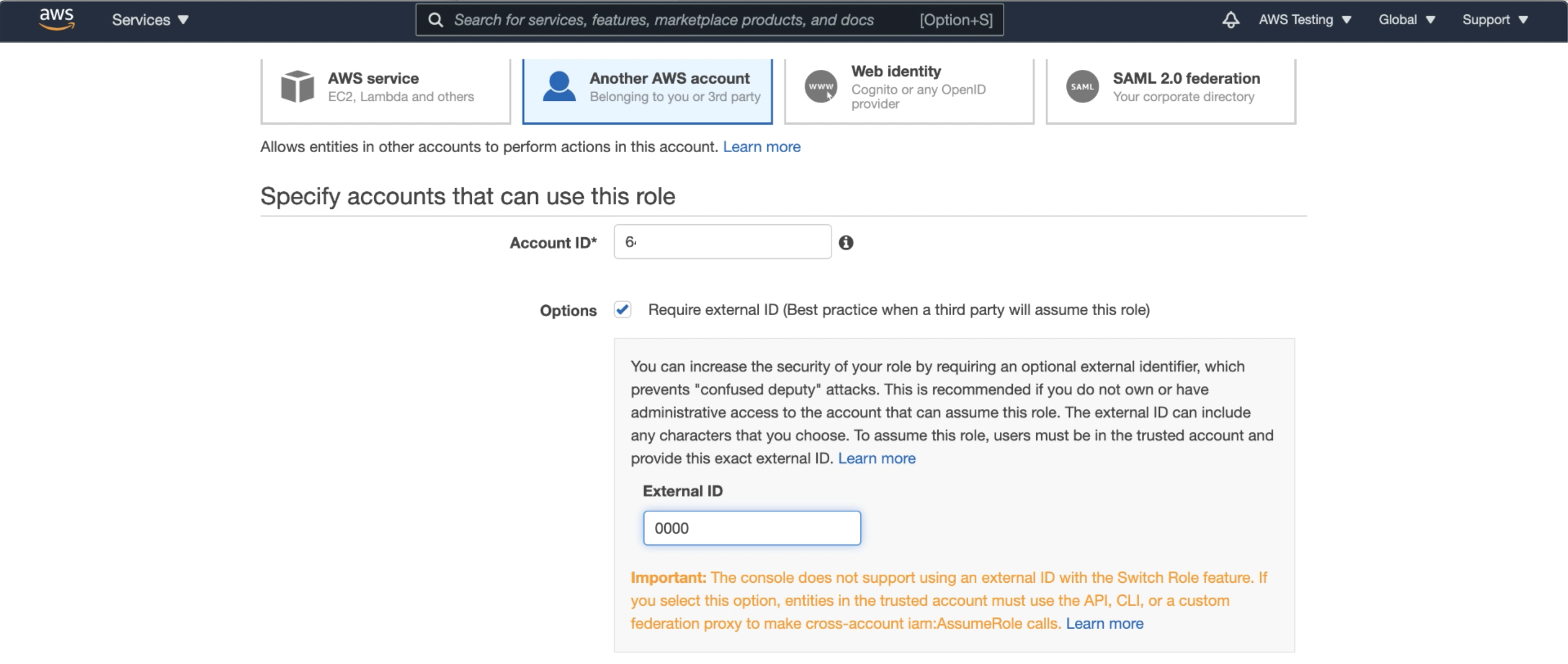Viewport: 1568px width, 664px height.
Task: Open the Global region dropdown
Action: pos(1407,20)
